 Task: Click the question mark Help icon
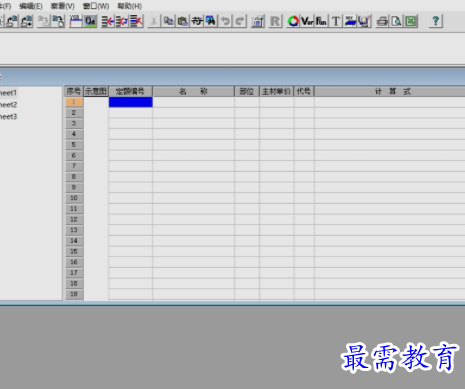click(435, 21)
